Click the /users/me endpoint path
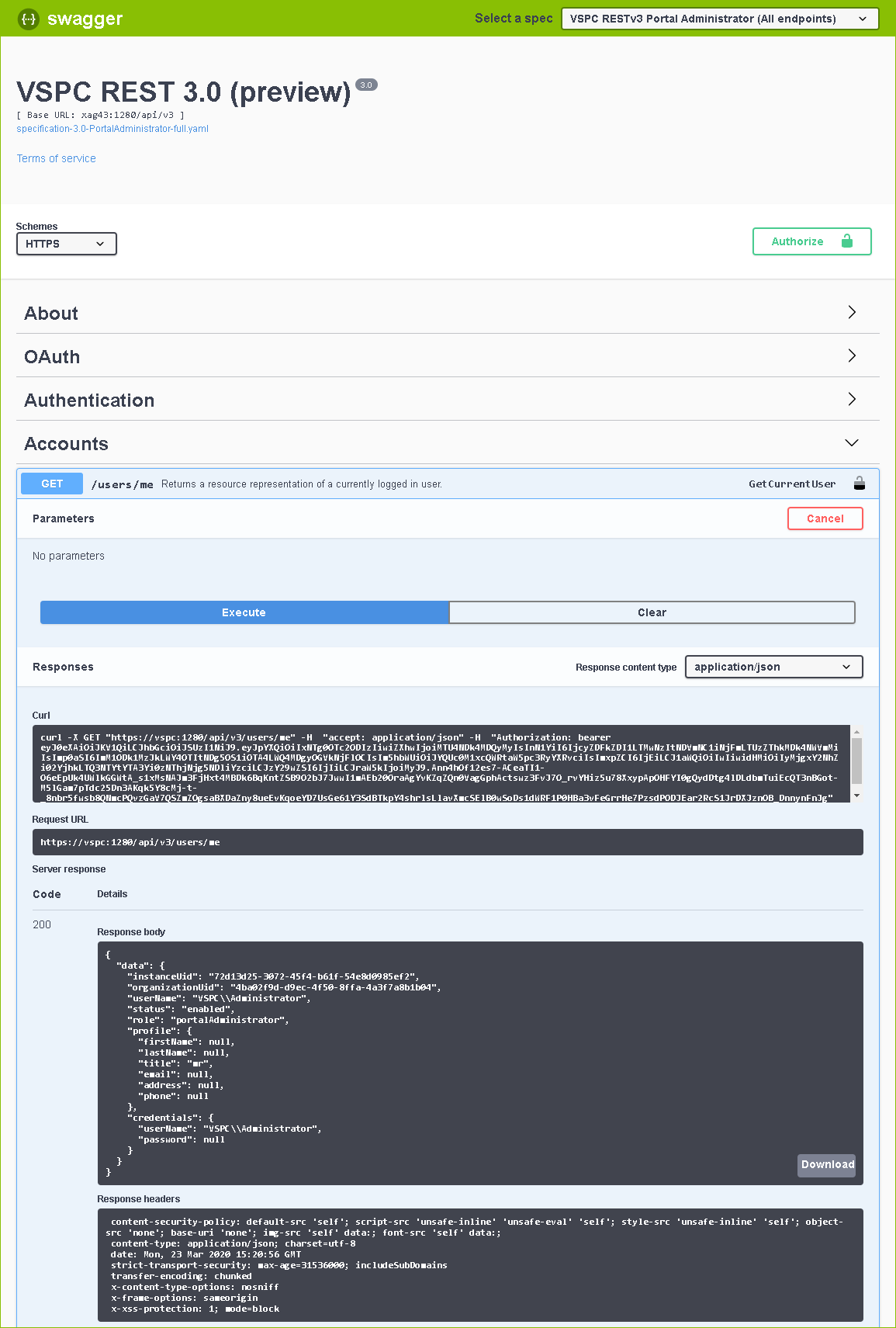896x1328 pixels. click(x=122, y=484)
